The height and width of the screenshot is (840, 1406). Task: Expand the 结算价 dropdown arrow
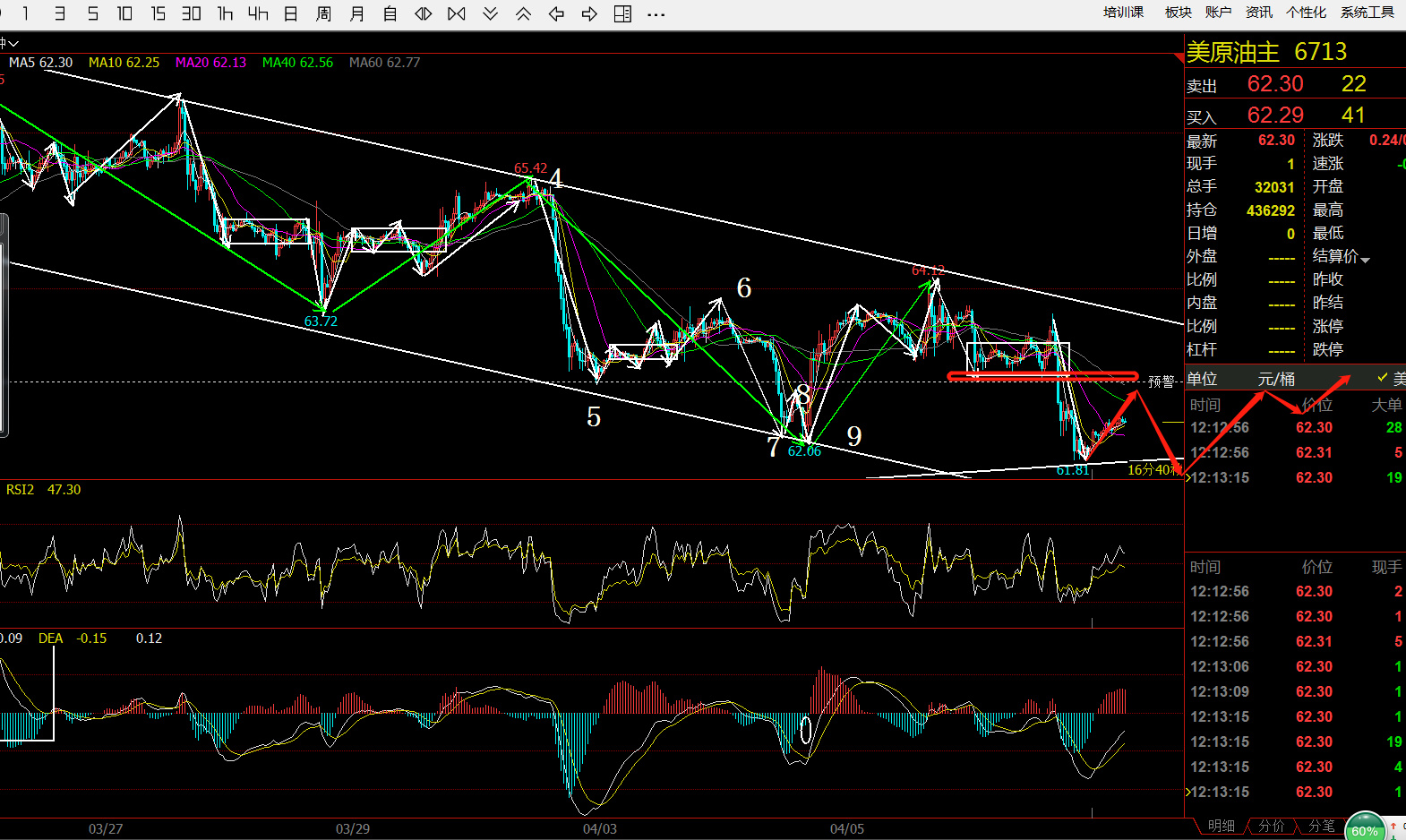click(x=1365, y=260)
